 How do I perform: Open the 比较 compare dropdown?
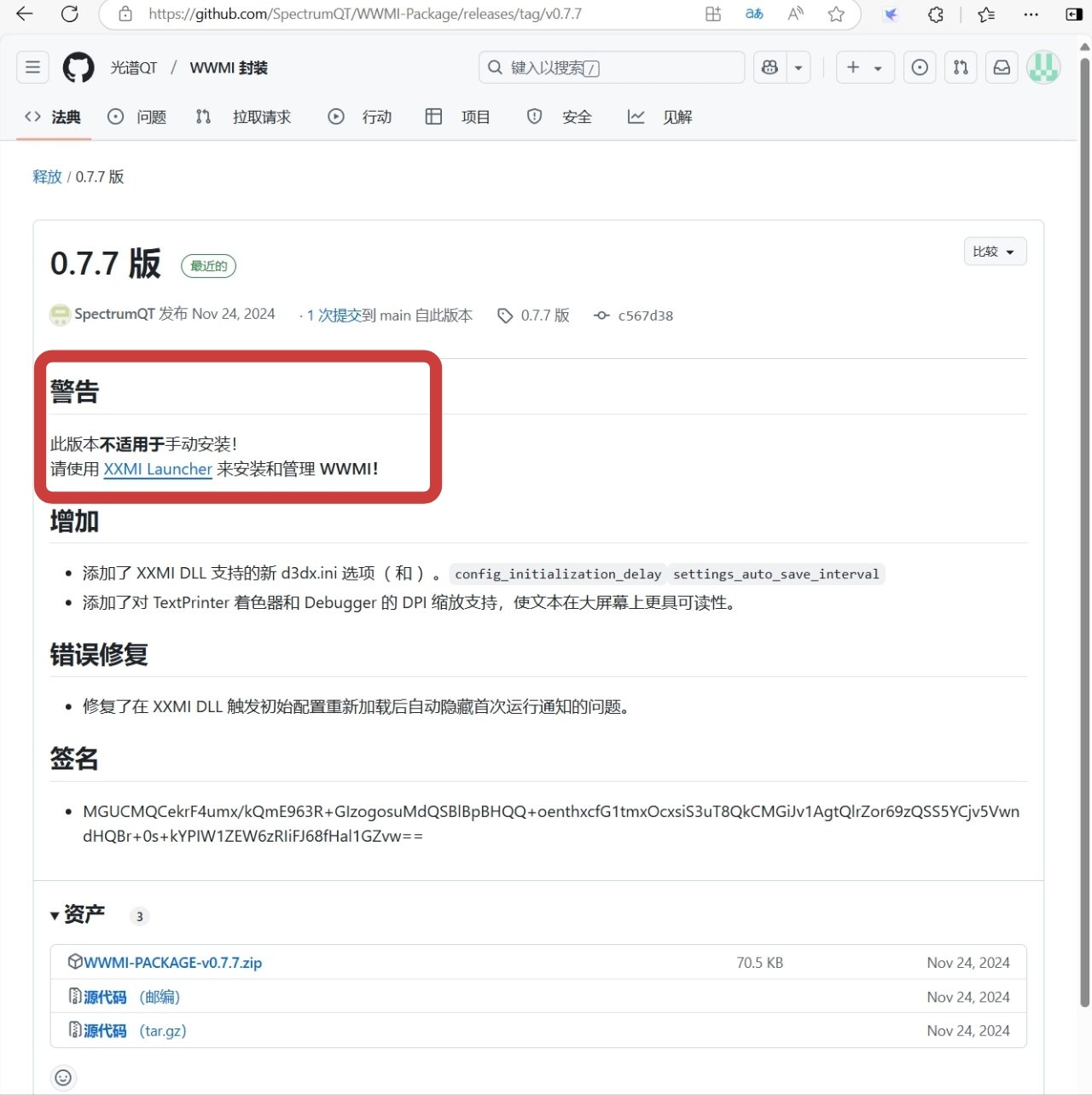coord(995,252)
